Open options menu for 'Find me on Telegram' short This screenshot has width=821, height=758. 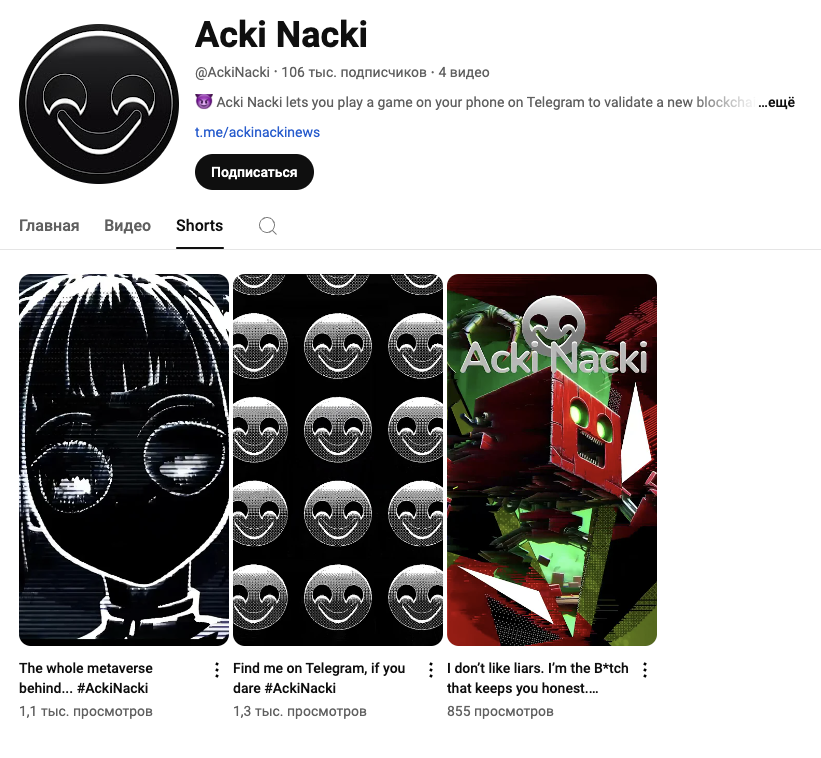tap(430, 670)
